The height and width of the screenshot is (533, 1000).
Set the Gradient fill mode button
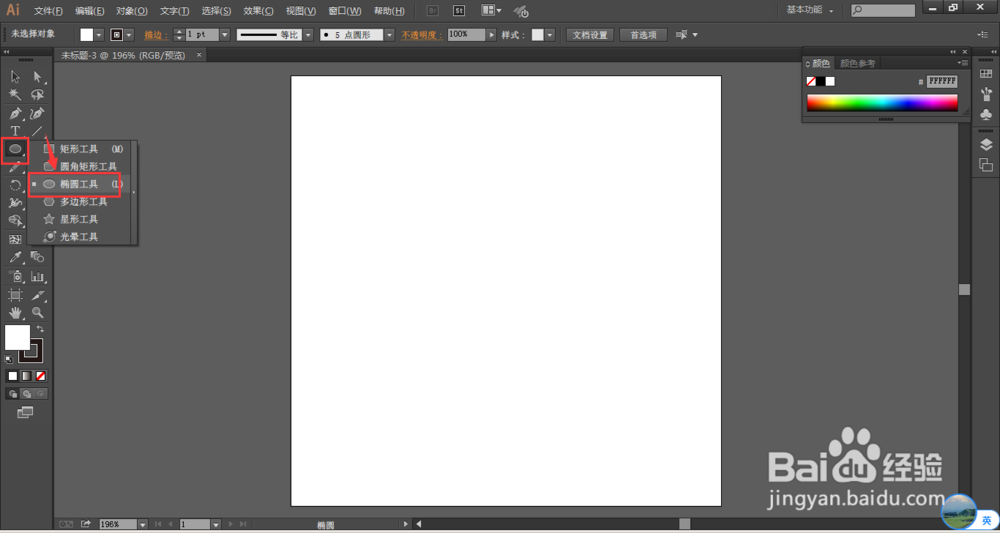[x=26, y=376]
